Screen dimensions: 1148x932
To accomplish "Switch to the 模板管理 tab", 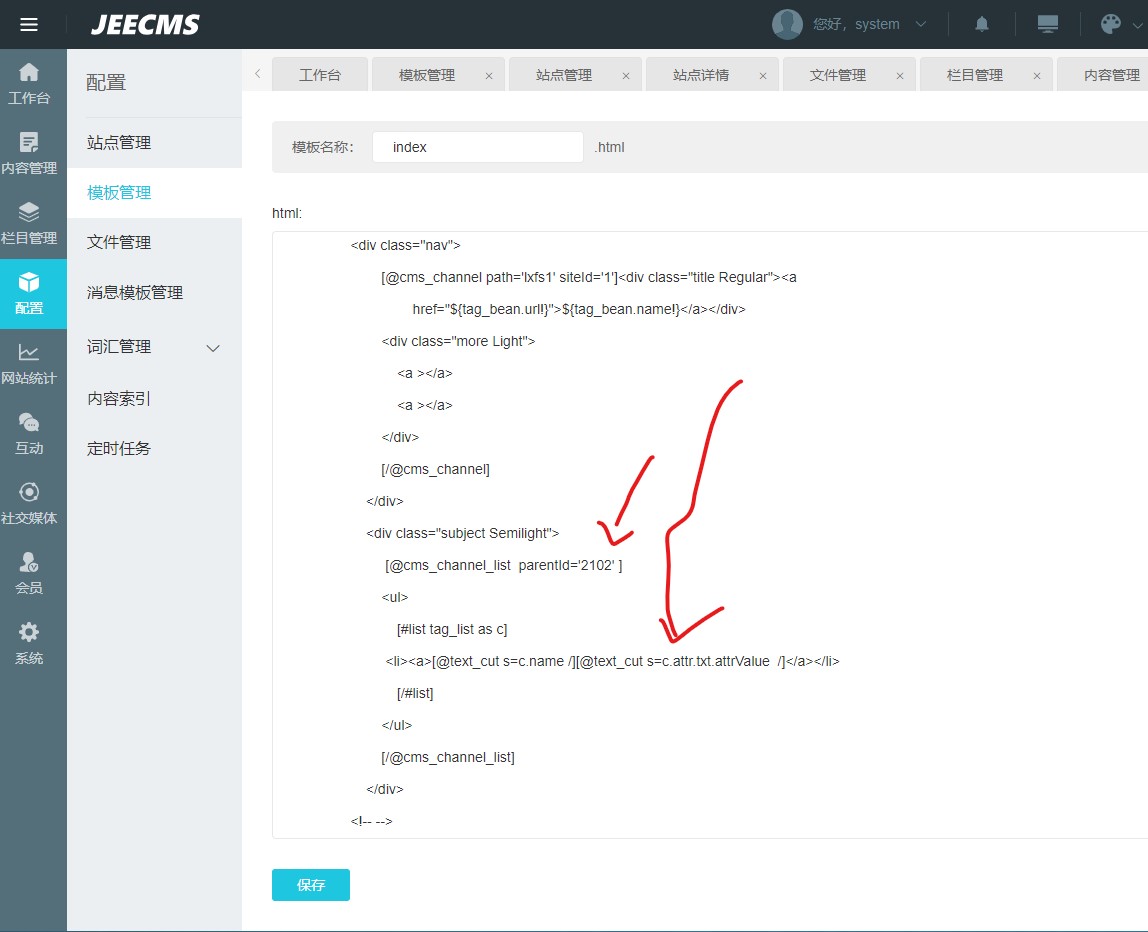I will click(x=427, y=75).
